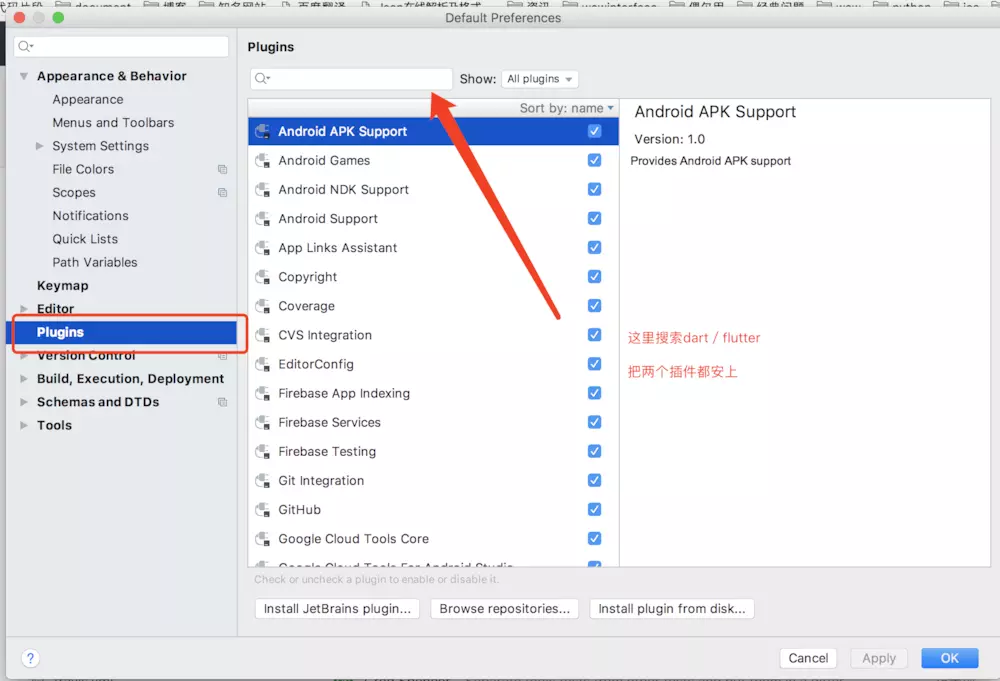The width and height of the screenshot is (1000, 681).
Task: Disable the Firebase Services checkbox
Action: pyautogui.click(x=594, y=422)
